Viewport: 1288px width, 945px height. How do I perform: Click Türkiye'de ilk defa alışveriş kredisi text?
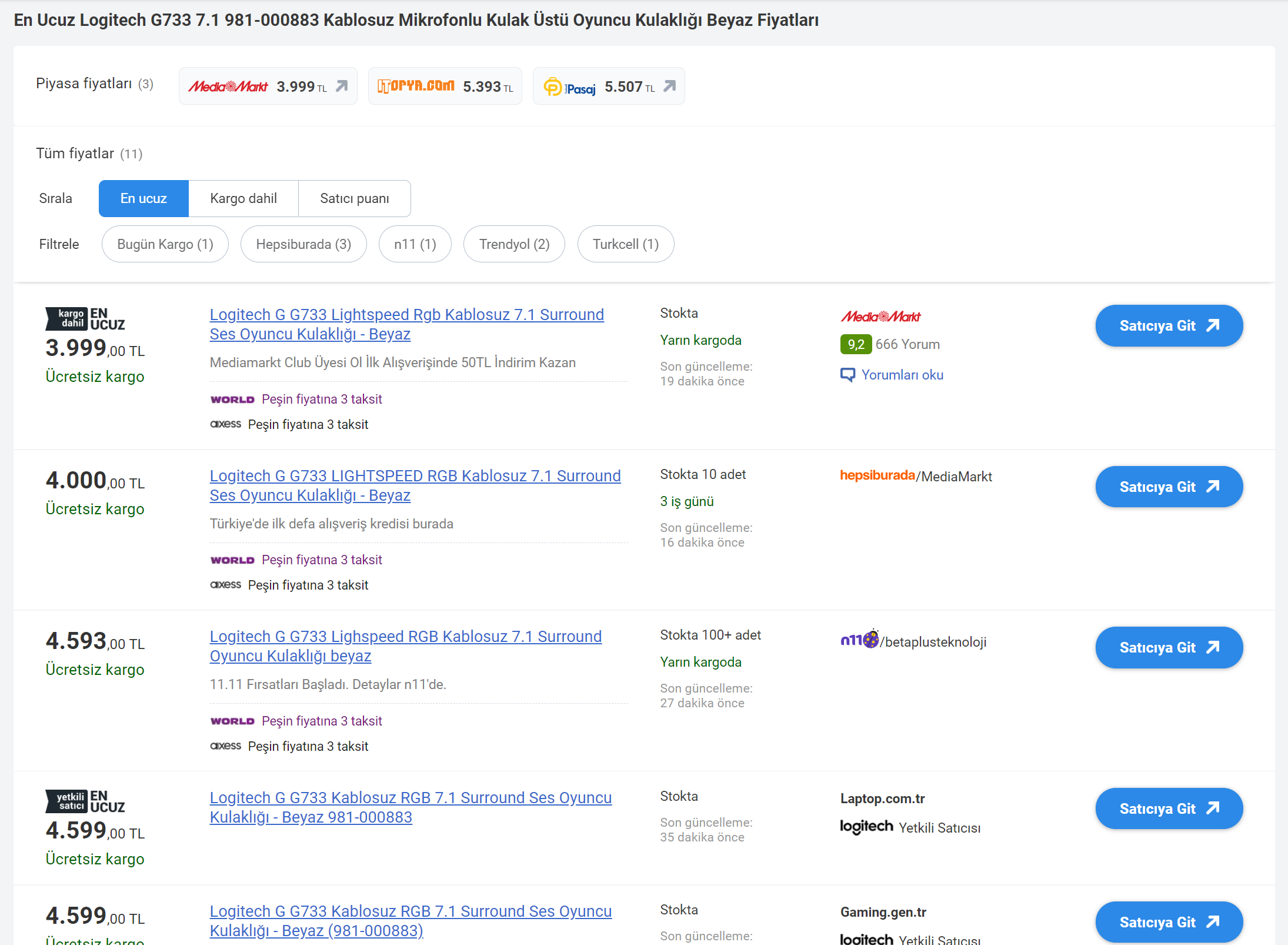pyautogui.click(x=332, y=524)
